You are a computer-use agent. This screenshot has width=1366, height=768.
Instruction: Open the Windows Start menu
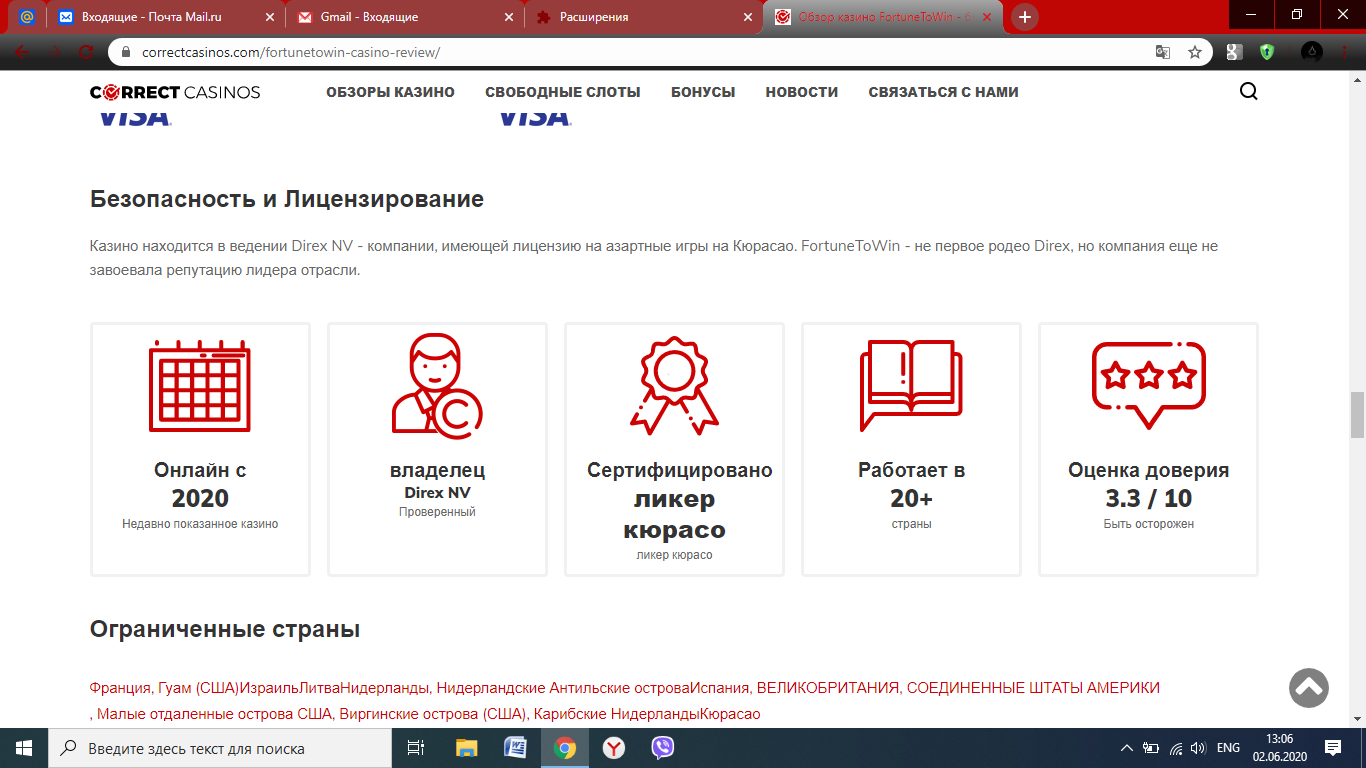tap(23, 748)
